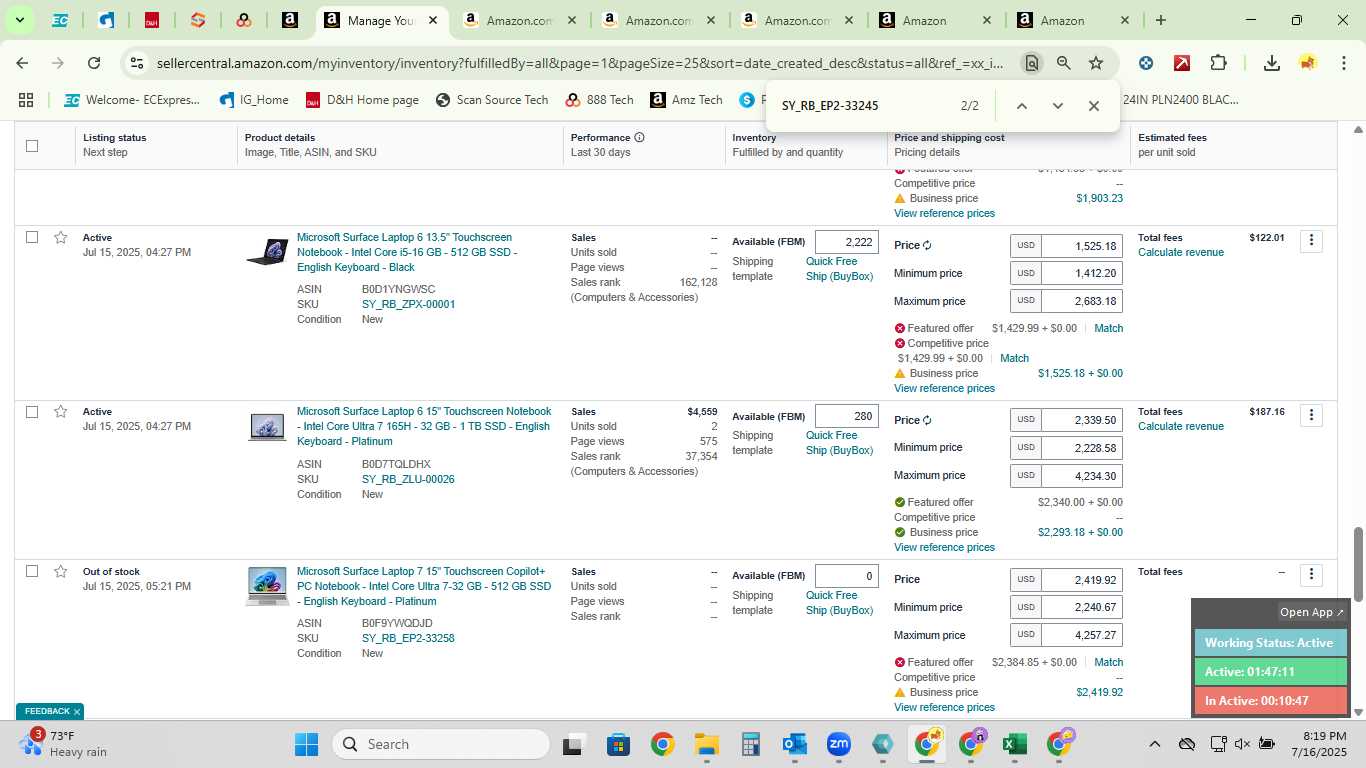The width and height of the screenshot is (1366, 768).
Task: Click Performance info icon in header
Action: click(x=639, y=138)
